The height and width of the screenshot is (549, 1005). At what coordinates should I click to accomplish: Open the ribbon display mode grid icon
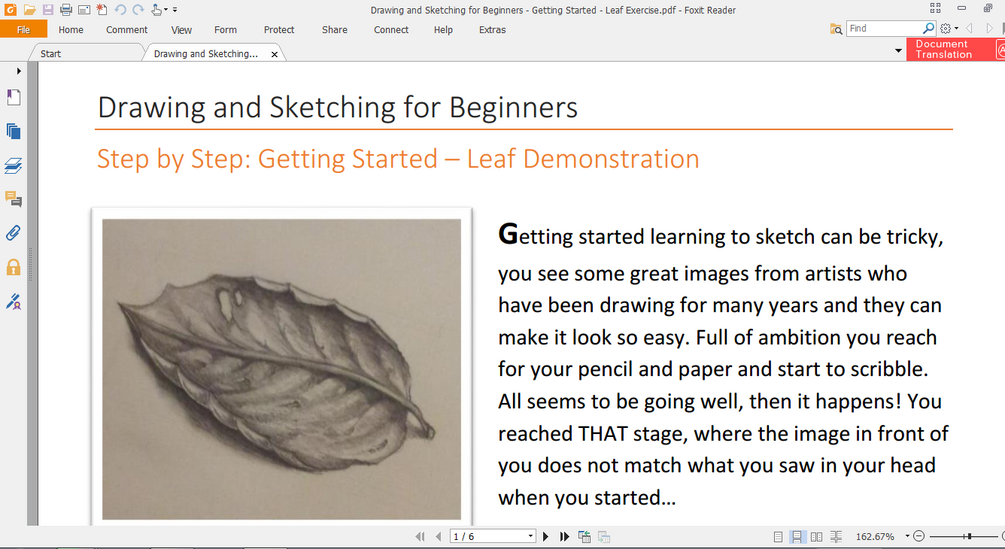(935, 8)
